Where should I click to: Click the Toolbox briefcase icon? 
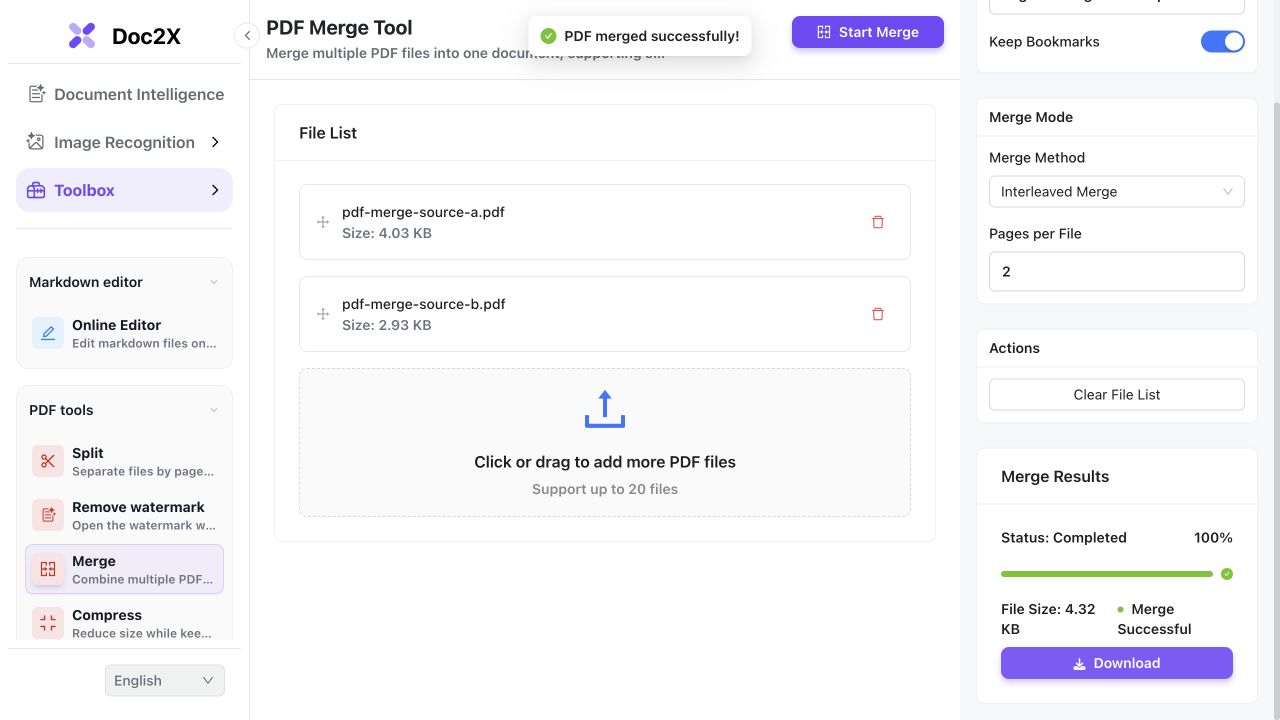36,190
